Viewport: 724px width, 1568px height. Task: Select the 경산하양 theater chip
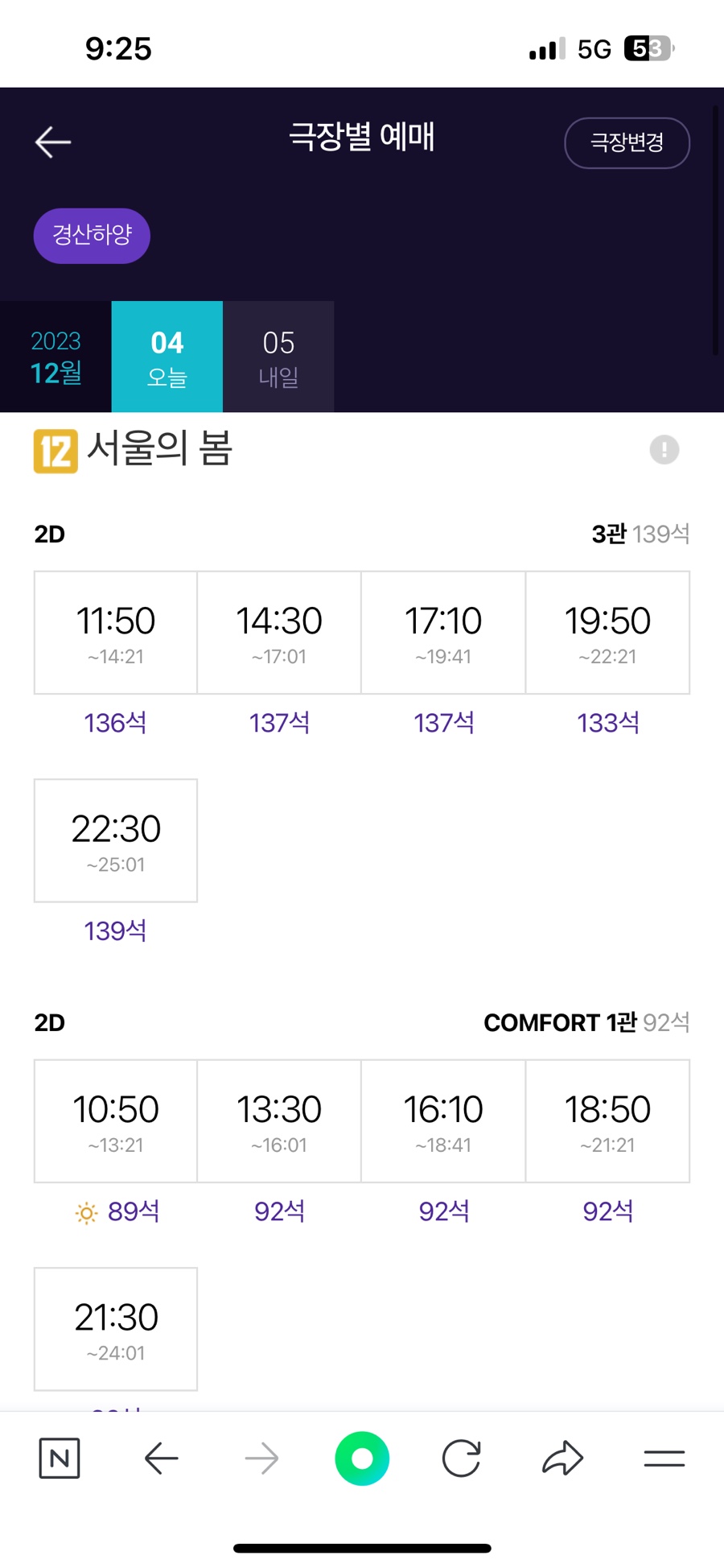pyautogui.click(x=92, y=235)
